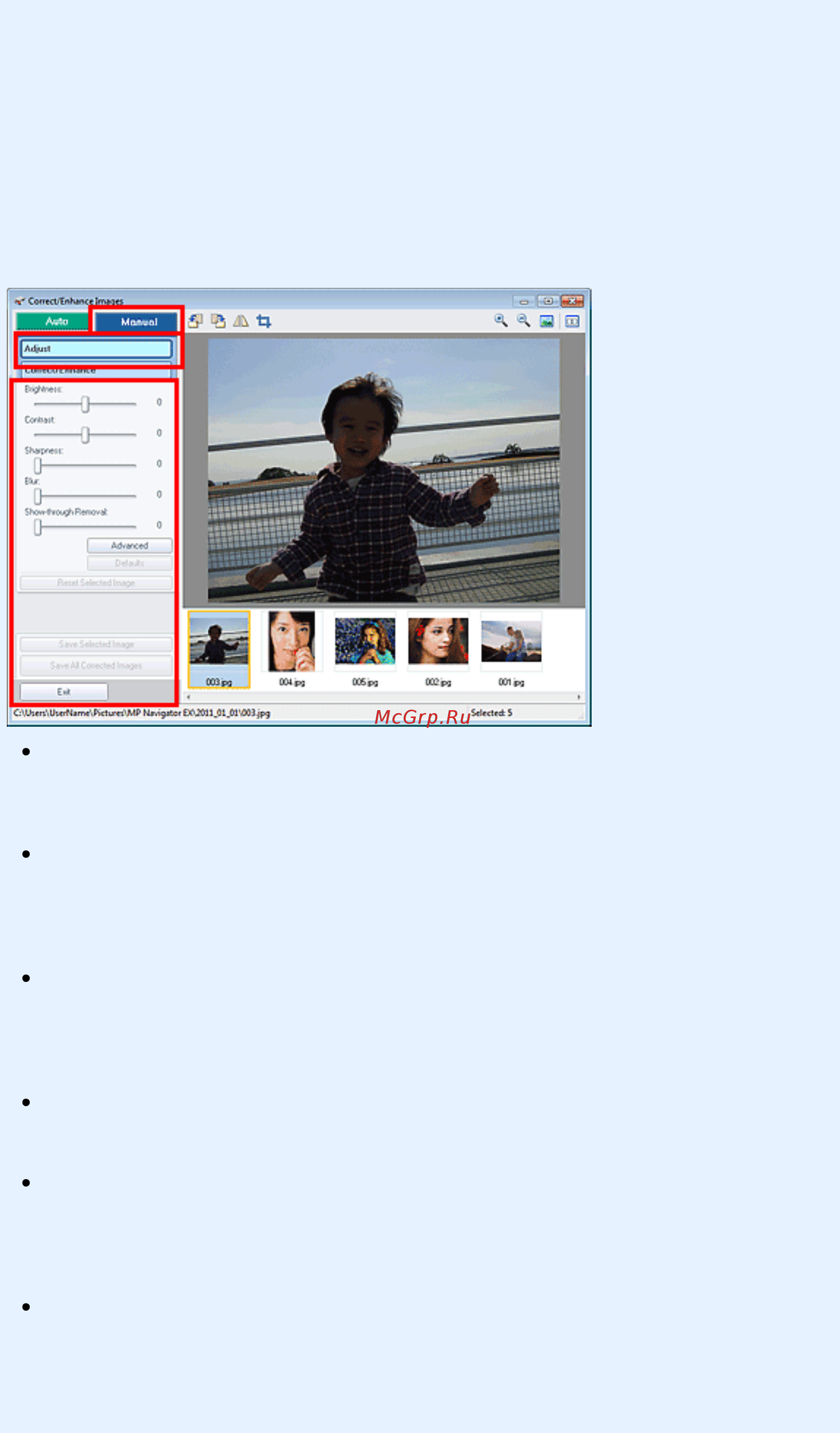Select the Adjust section
Screen dimensions: 840x1433
point(96,348)
